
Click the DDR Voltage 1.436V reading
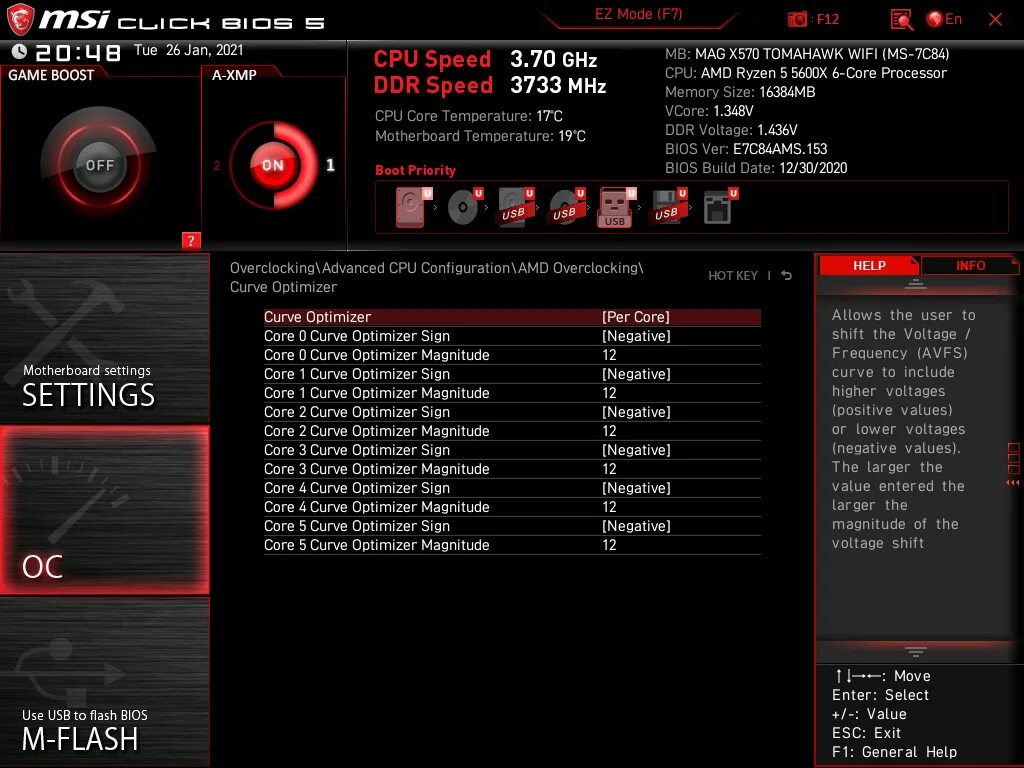point(731,130)
